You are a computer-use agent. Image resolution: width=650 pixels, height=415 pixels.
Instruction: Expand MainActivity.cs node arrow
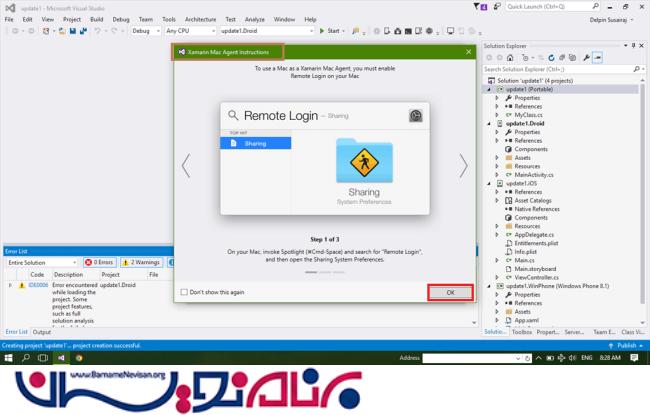(x=497, y=175)
